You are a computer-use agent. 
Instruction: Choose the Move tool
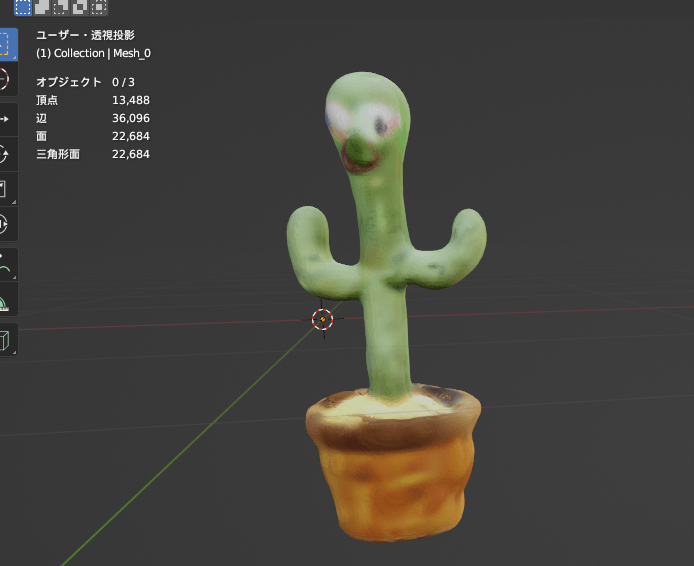[x=6, y=119]
